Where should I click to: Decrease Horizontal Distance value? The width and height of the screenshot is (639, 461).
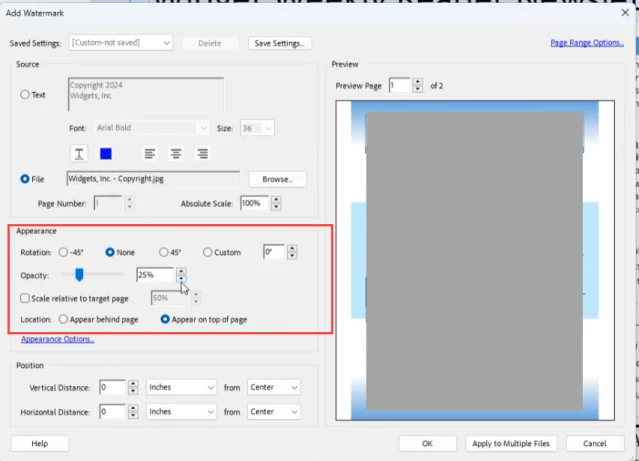click(x=133, y=415)
